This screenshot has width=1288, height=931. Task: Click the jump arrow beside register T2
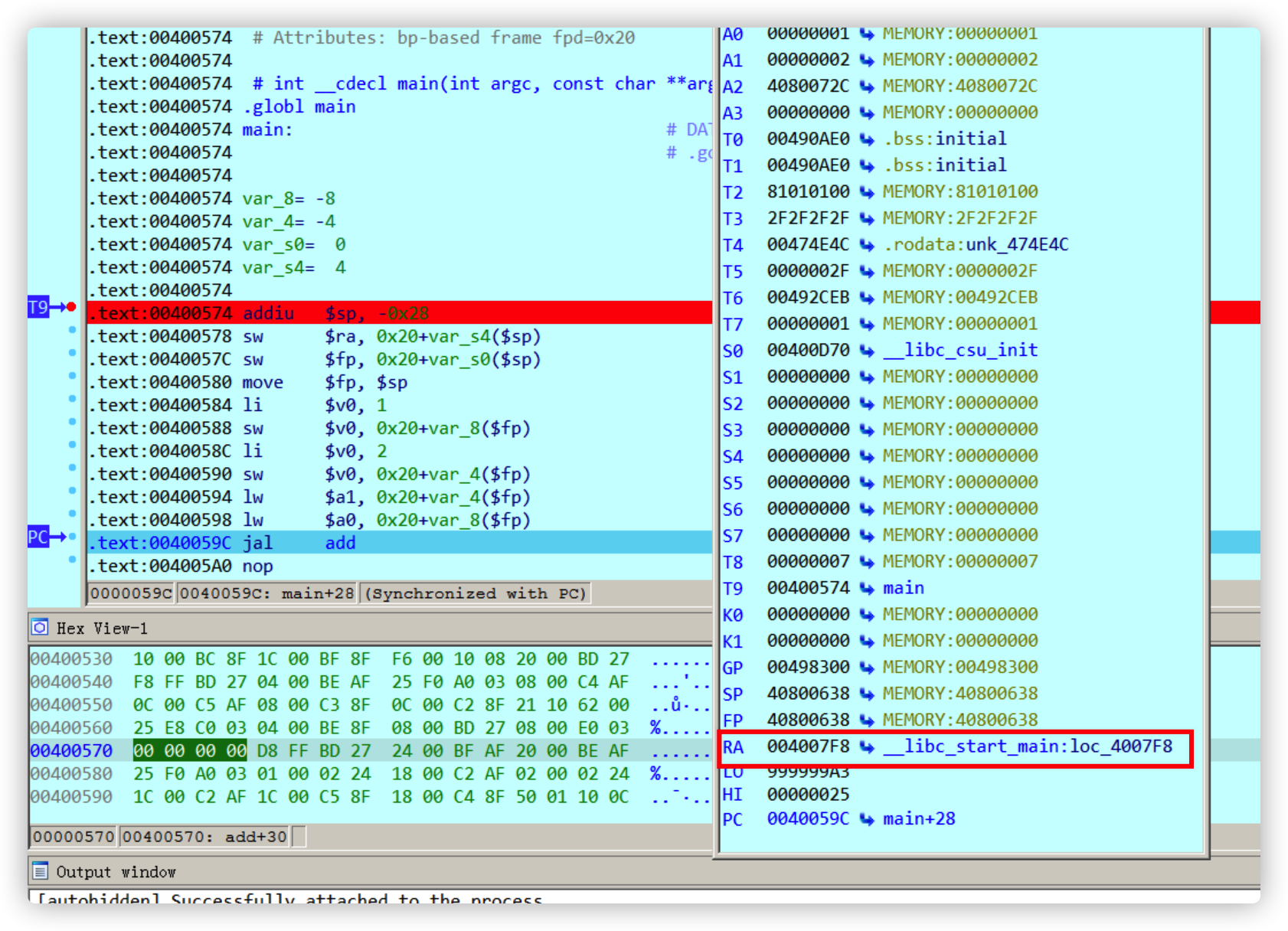tap(866, 192)
